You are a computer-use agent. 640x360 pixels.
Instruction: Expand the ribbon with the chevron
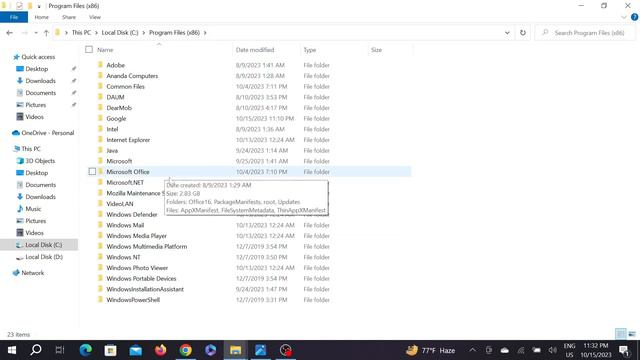(x=623, y=17)
